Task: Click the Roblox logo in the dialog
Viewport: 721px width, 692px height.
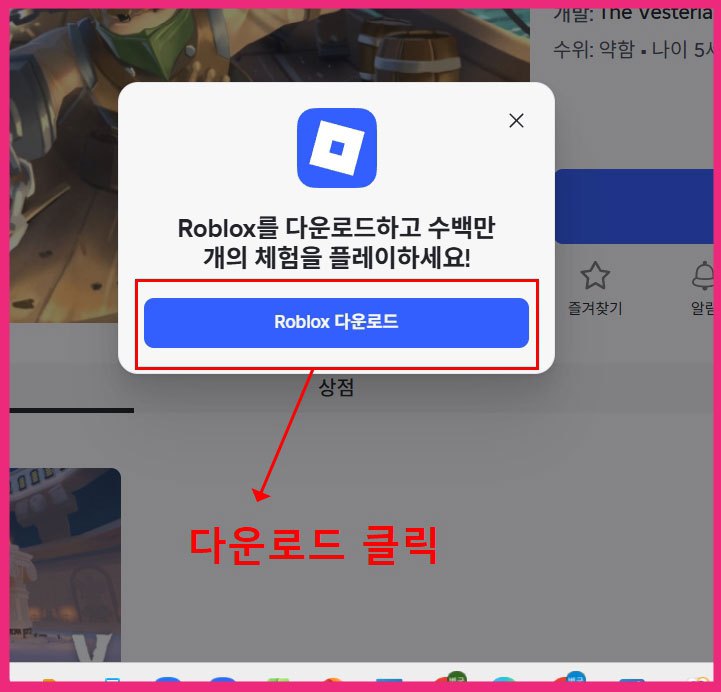Action: pos(337,148)
